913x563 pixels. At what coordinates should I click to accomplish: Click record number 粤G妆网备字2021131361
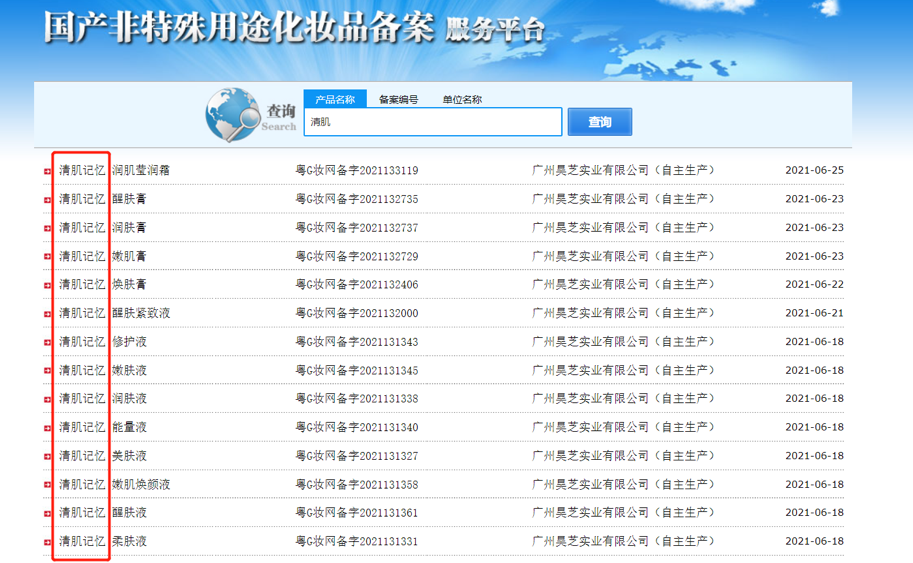click(356, 512)
